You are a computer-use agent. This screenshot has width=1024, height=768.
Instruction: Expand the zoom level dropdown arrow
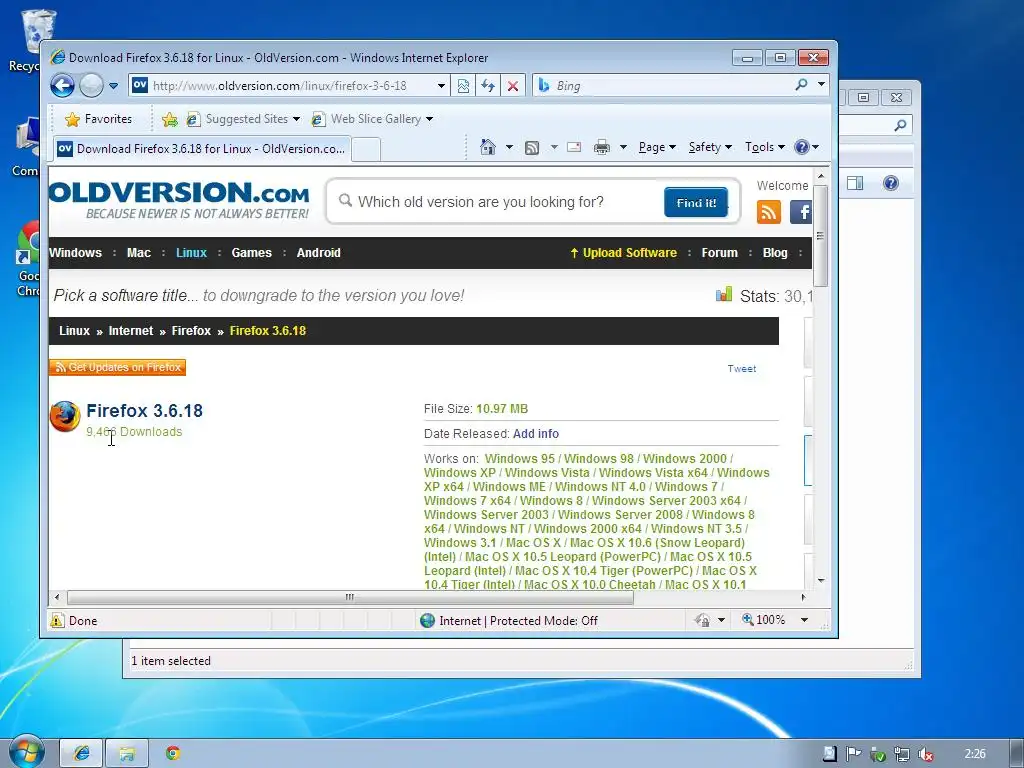805,620
